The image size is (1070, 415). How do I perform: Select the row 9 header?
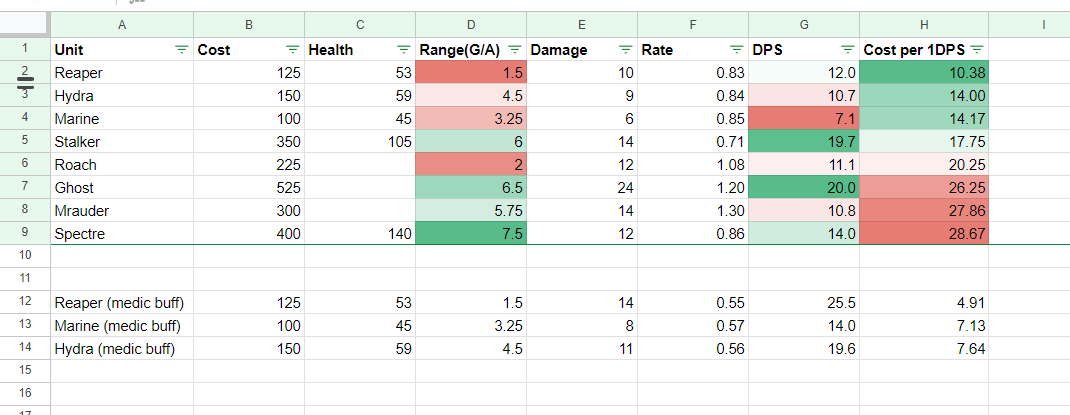(x=25, y=233)
